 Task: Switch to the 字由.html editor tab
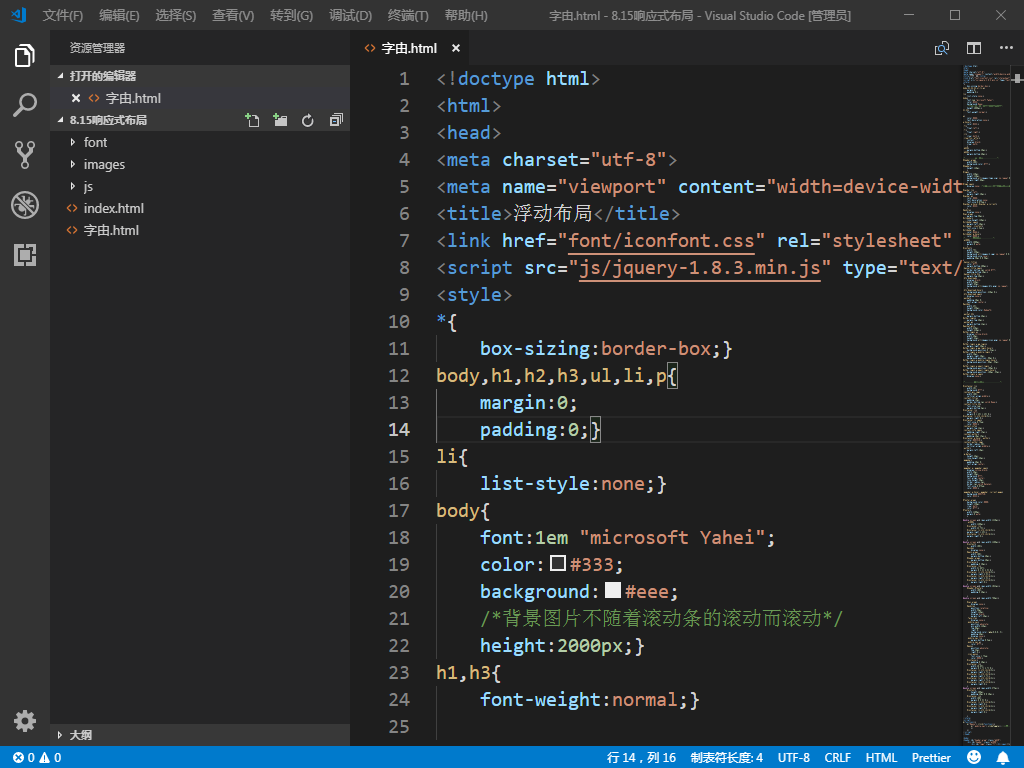[x=409, y=48]
